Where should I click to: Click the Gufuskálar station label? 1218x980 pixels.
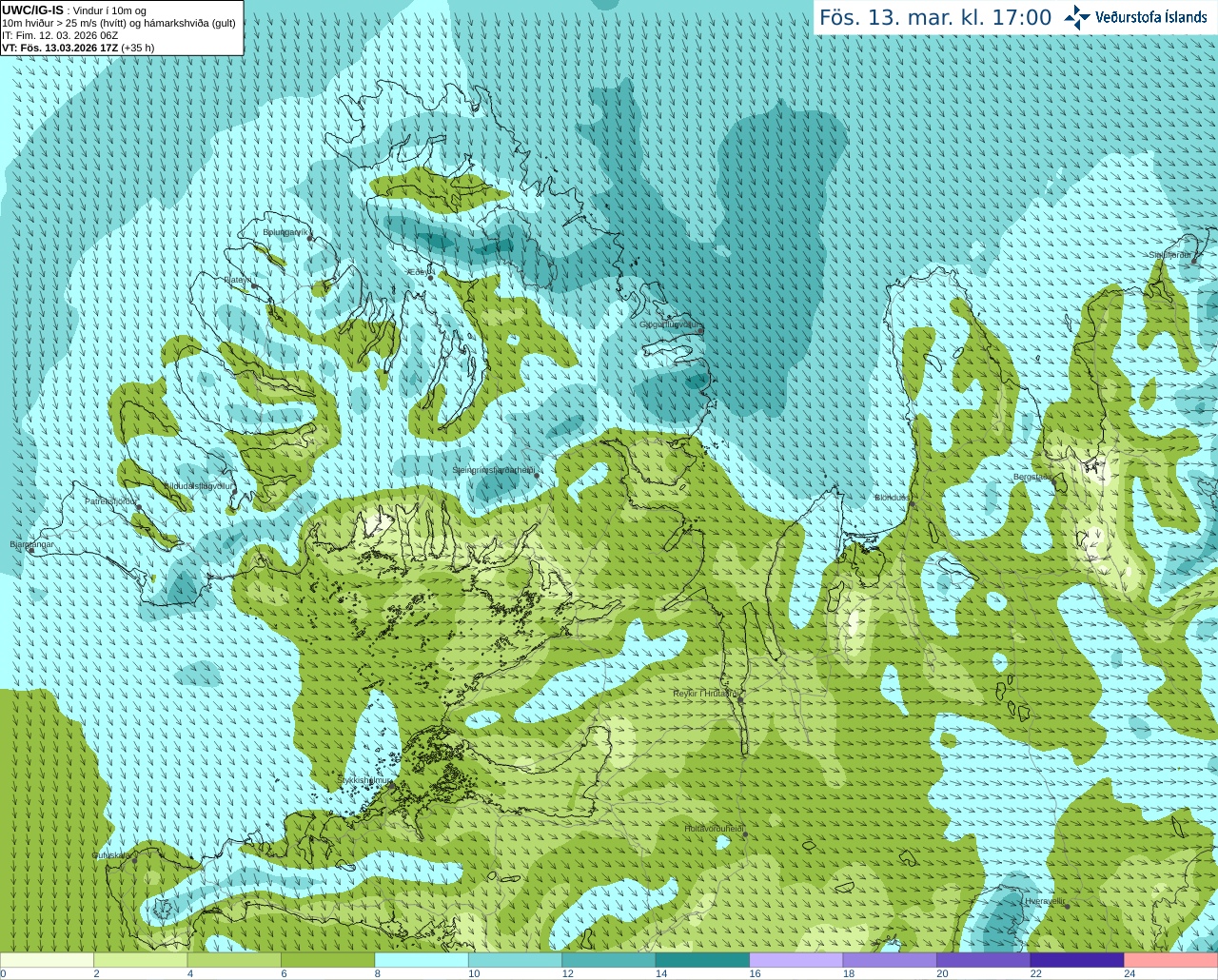tap(111, 854)
